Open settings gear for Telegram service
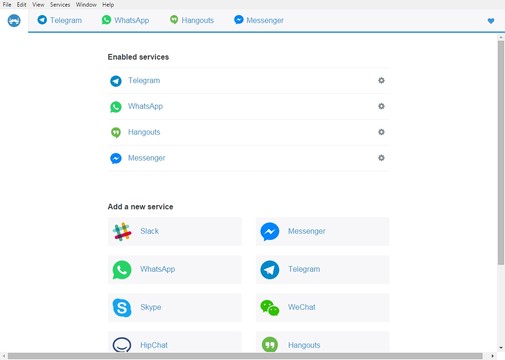Screen dimensions: 505x360 point(381,80)
